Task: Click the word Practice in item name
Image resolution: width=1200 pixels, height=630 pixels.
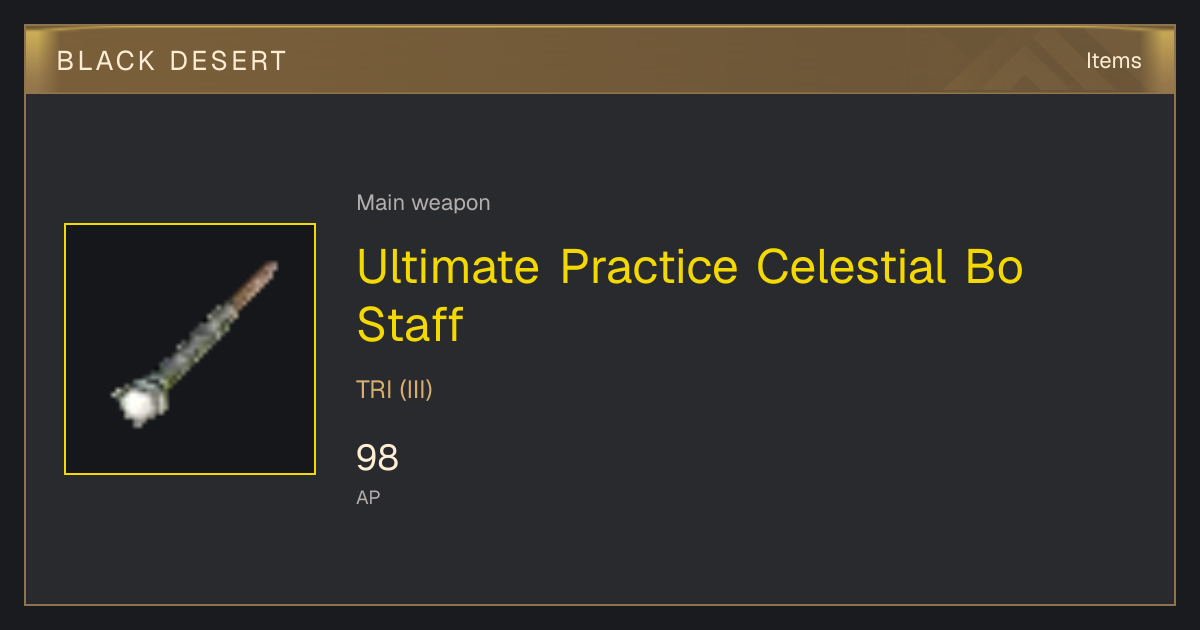Action: 649,267
